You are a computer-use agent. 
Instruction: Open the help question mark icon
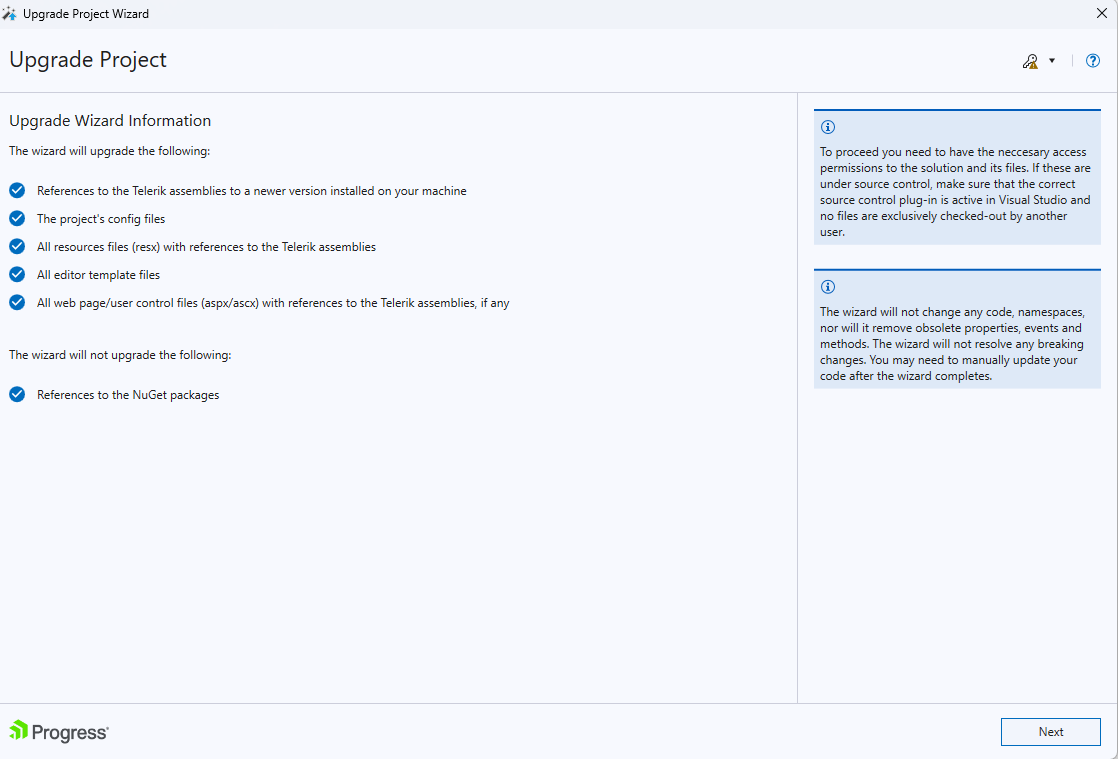coord(1093,61)
